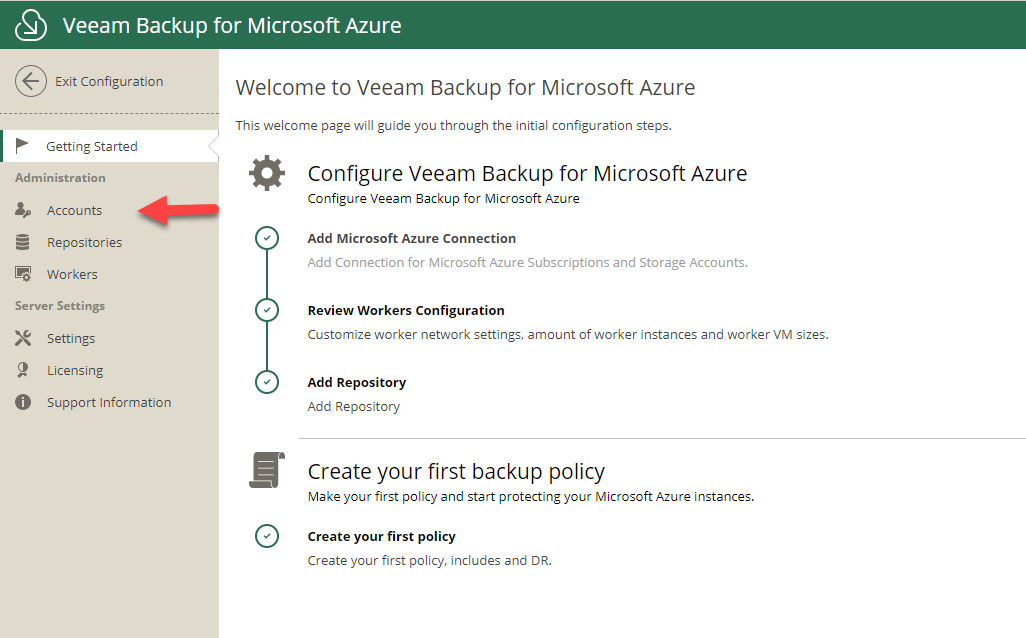
Task: Click checkmark beside Add Microsoft Azure Connection
Action: point(267,238)
